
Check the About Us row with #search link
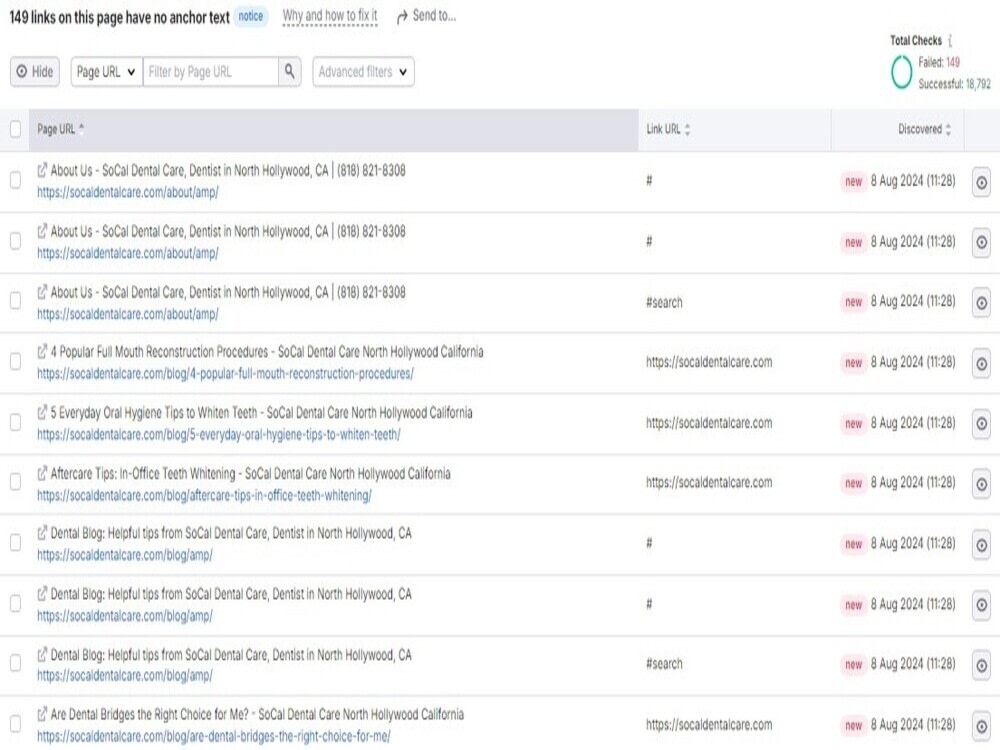15,301
